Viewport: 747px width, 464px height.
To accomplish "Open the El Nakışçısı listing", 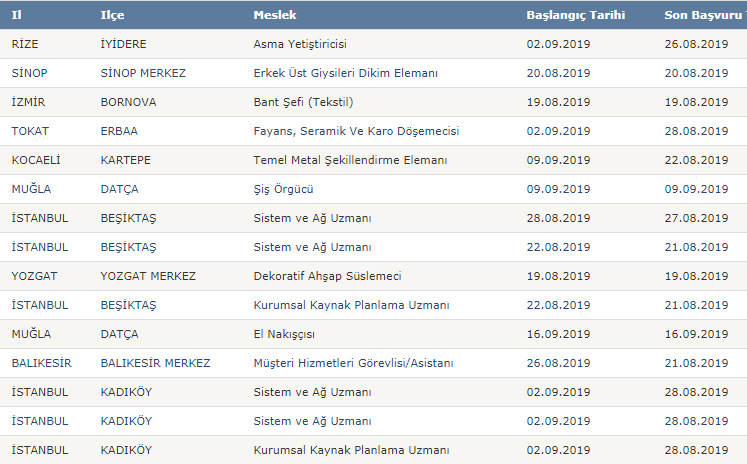I will coord(284,334).
